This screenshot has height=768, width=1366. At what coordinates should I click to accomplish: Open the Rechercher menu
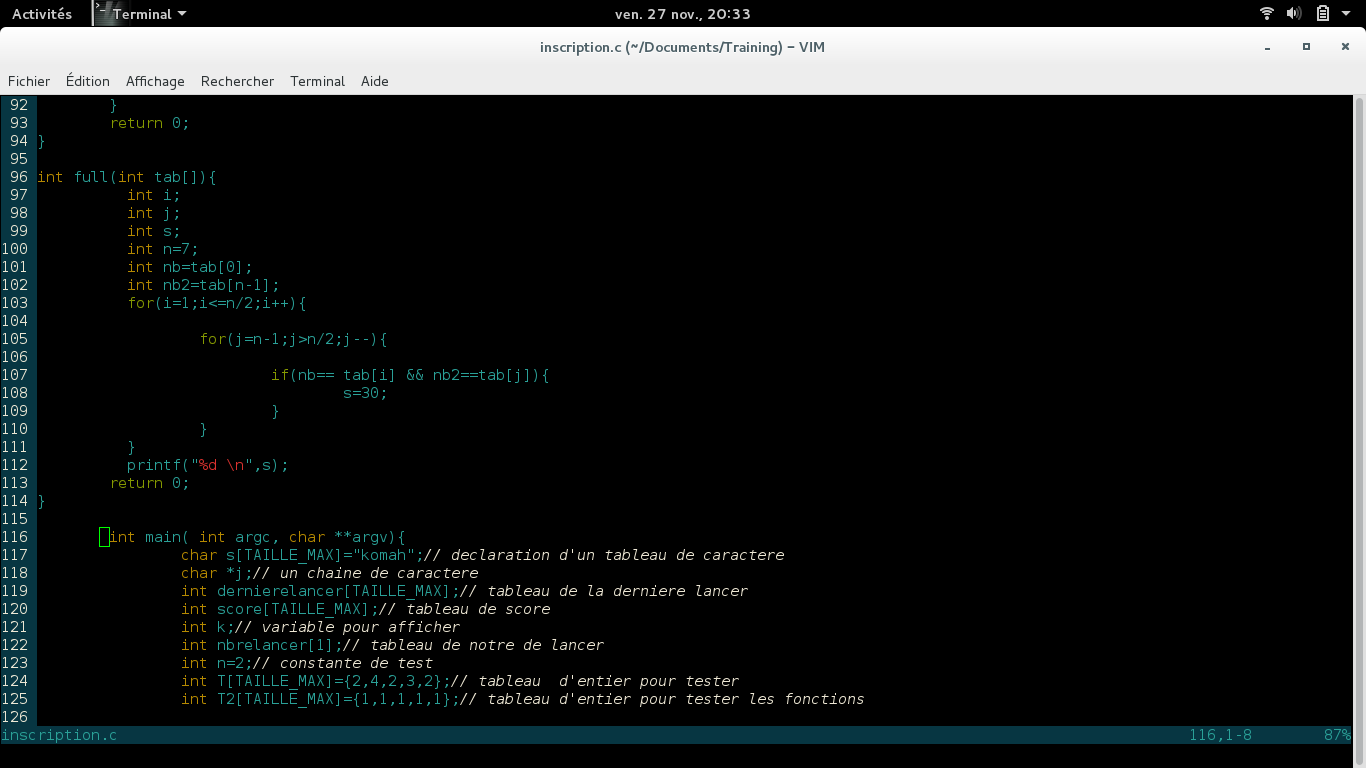pyautogui.click(x=237, y=81)
